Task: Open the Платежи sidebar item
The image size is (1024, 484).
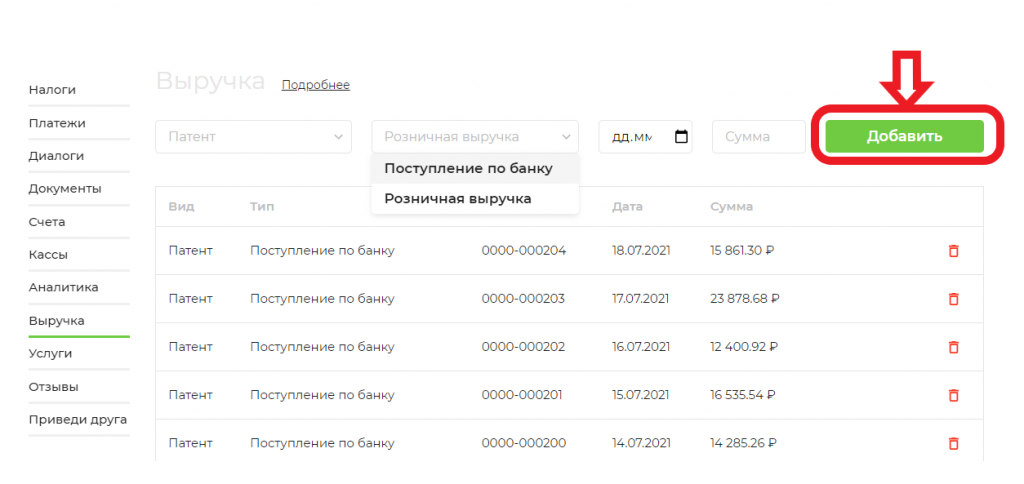Action: pos(57,123)
